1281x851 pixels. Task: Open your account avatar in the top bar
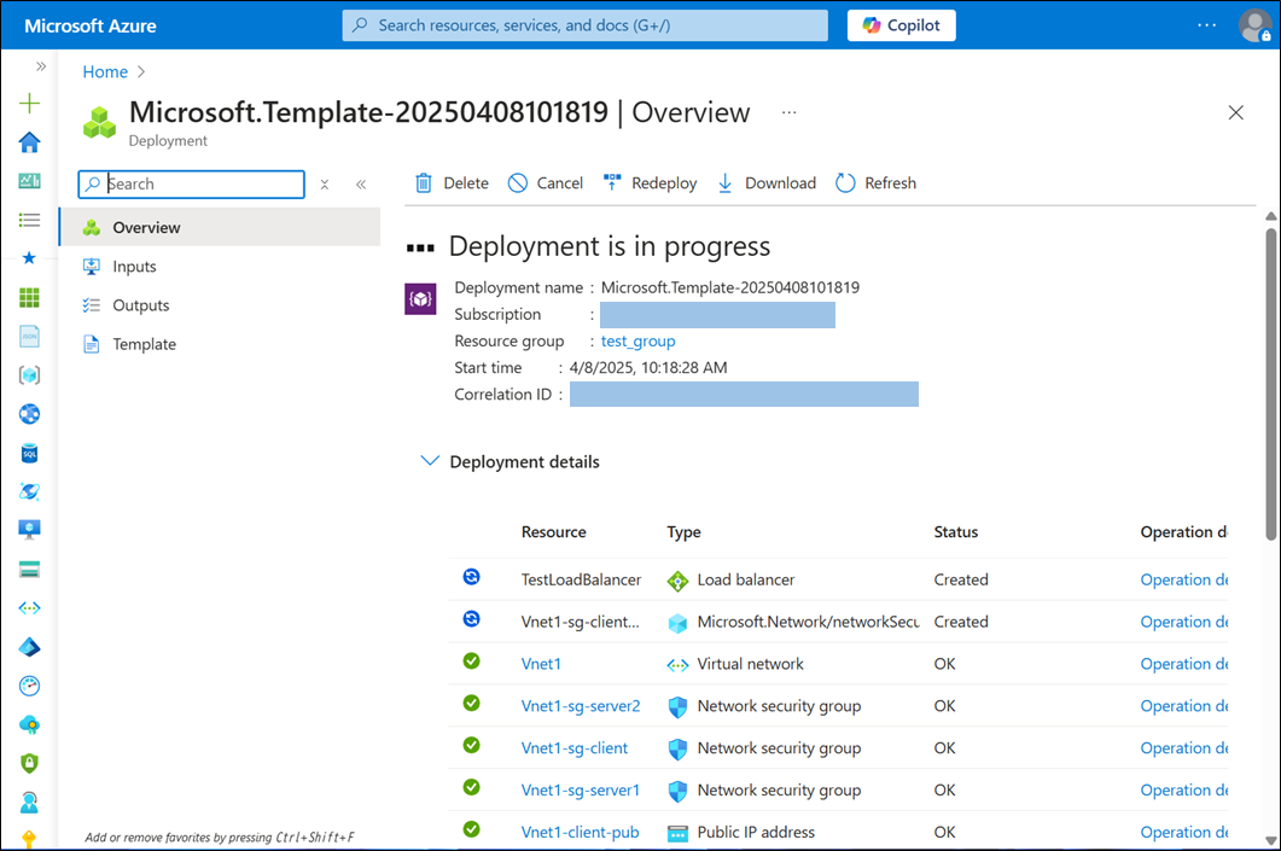(x=1255, y=25)
